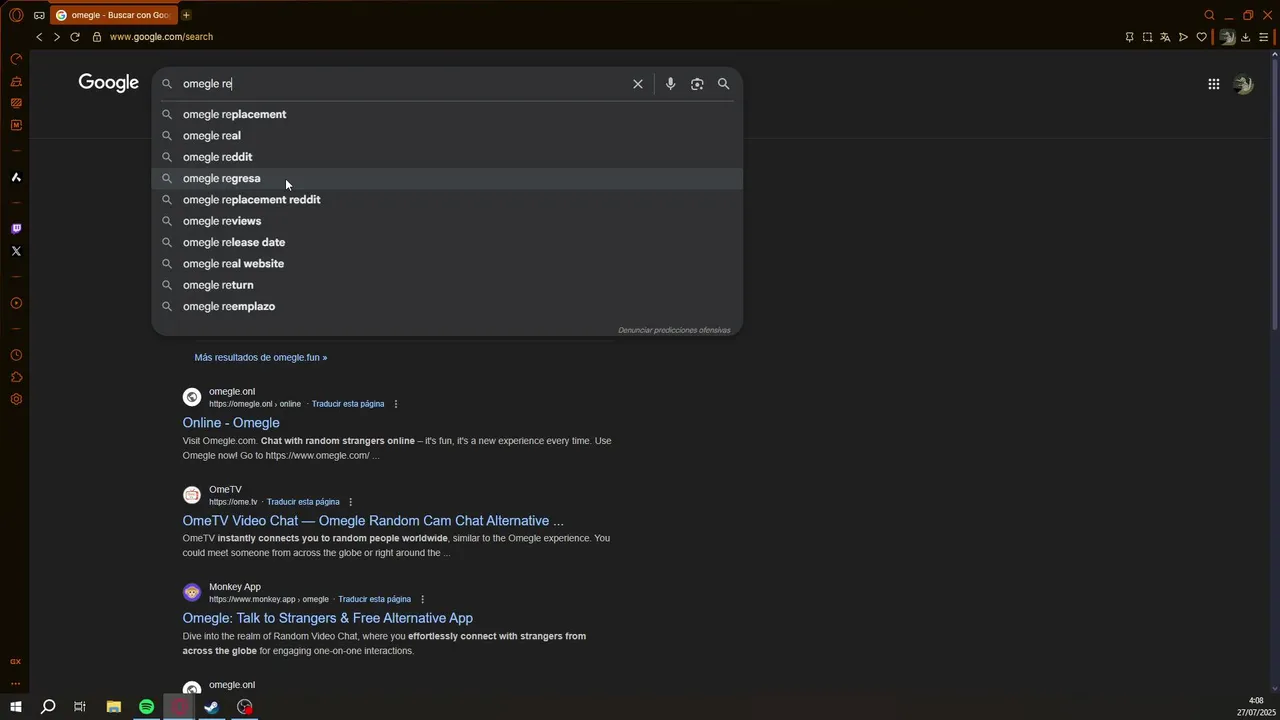Open the bookmark heart icon
Viewport: 1280px width, 720px height.
pyautogui.click(x=1201, y=37)
